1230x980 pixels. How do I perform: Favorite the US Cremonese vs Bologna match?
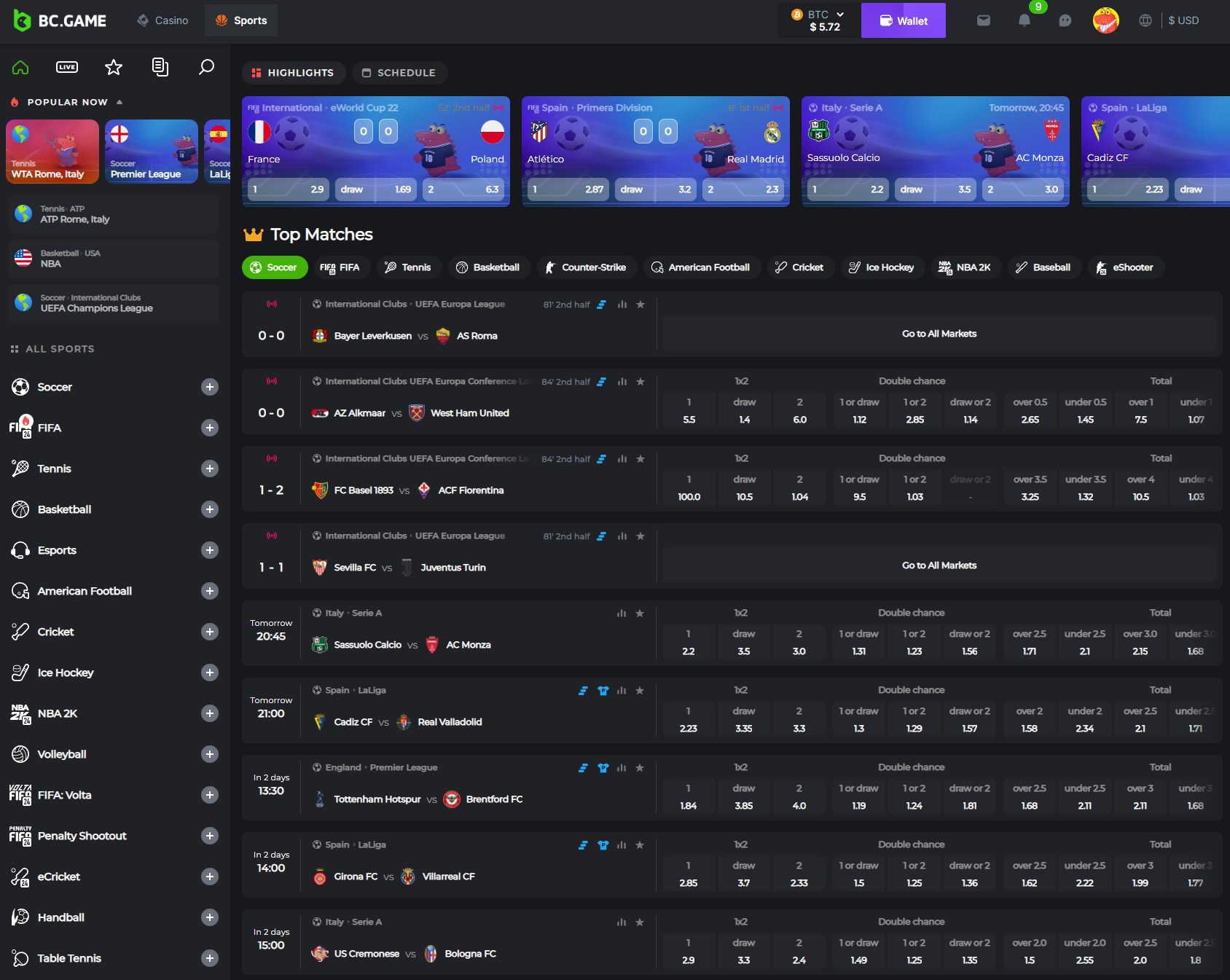[640, 922]
